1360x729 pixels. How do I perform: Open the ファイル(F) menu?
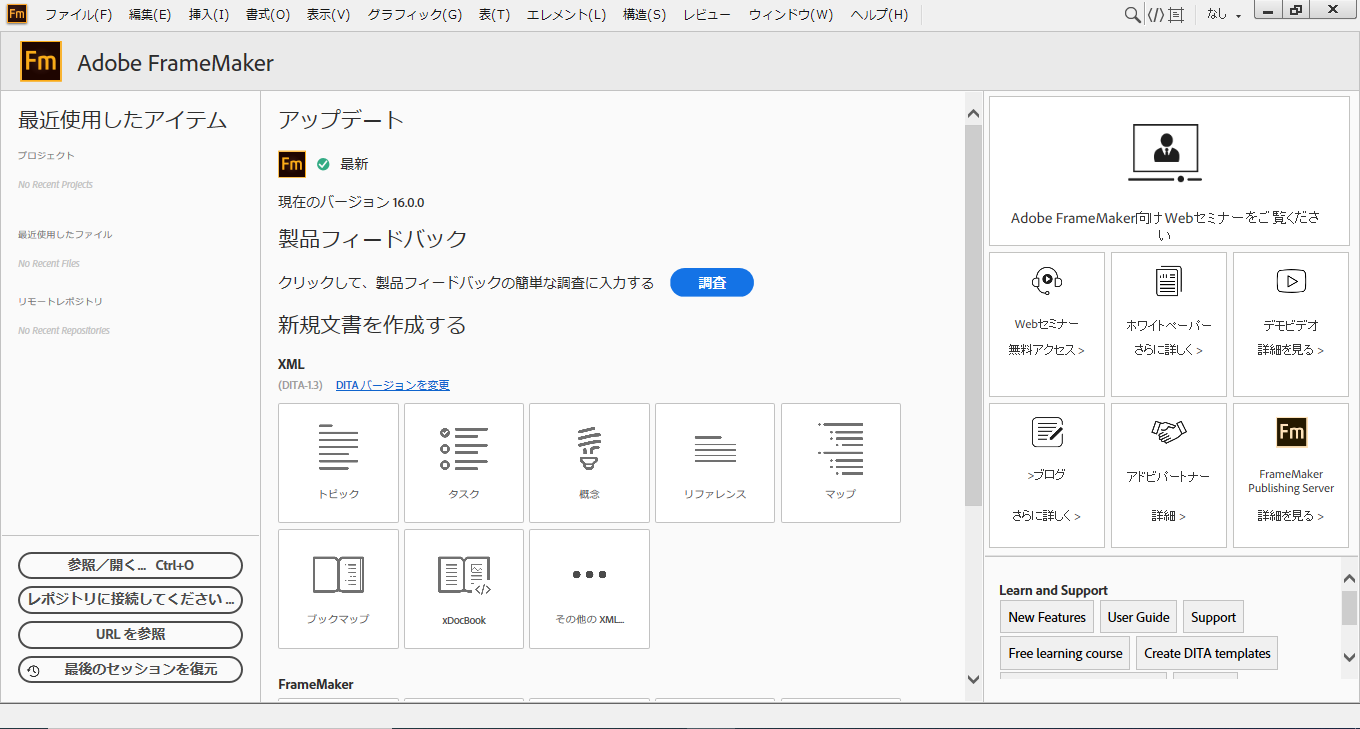point(78,15)
